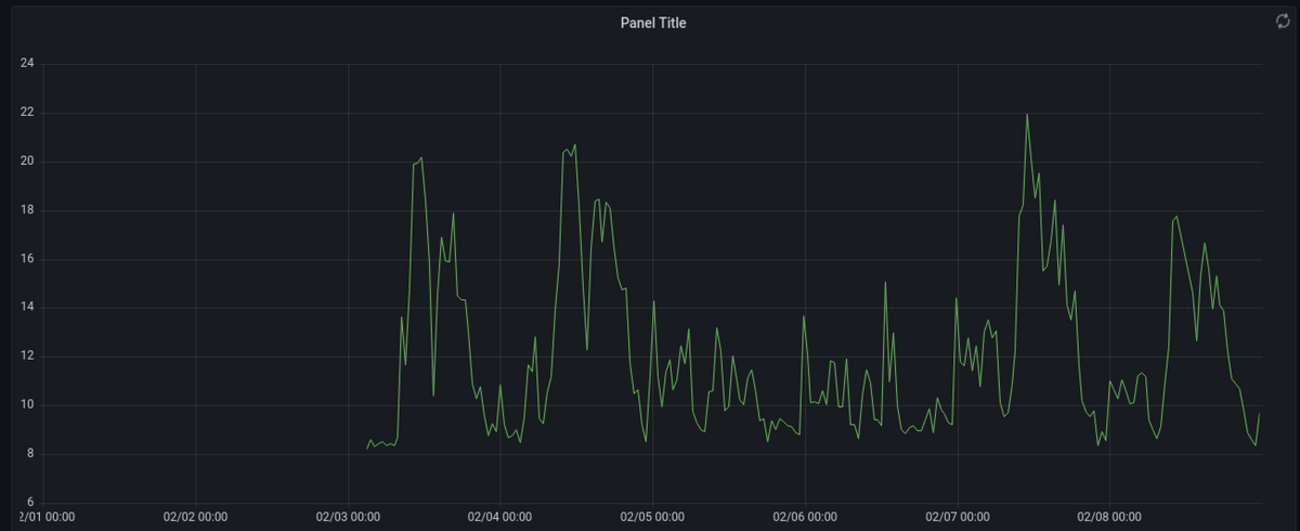Click the 6 y-axis label
The image size is (1300, 531).
coord(30,503)
